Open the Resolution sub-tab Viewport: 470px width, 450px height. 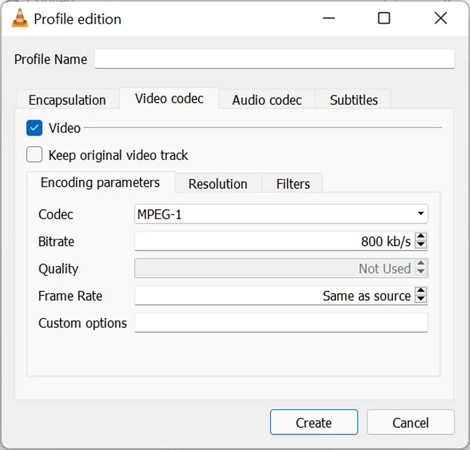click(x=218, y=184)
